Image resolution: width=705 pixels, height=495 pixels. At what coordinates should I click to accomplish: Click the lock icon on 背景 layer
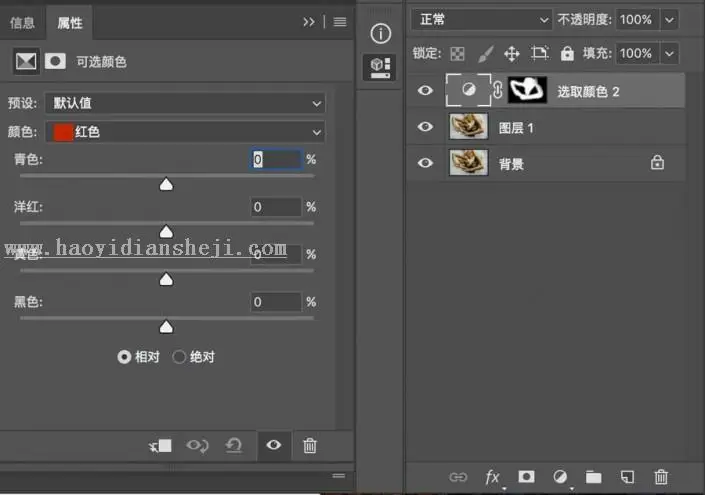tap(657, 163)
